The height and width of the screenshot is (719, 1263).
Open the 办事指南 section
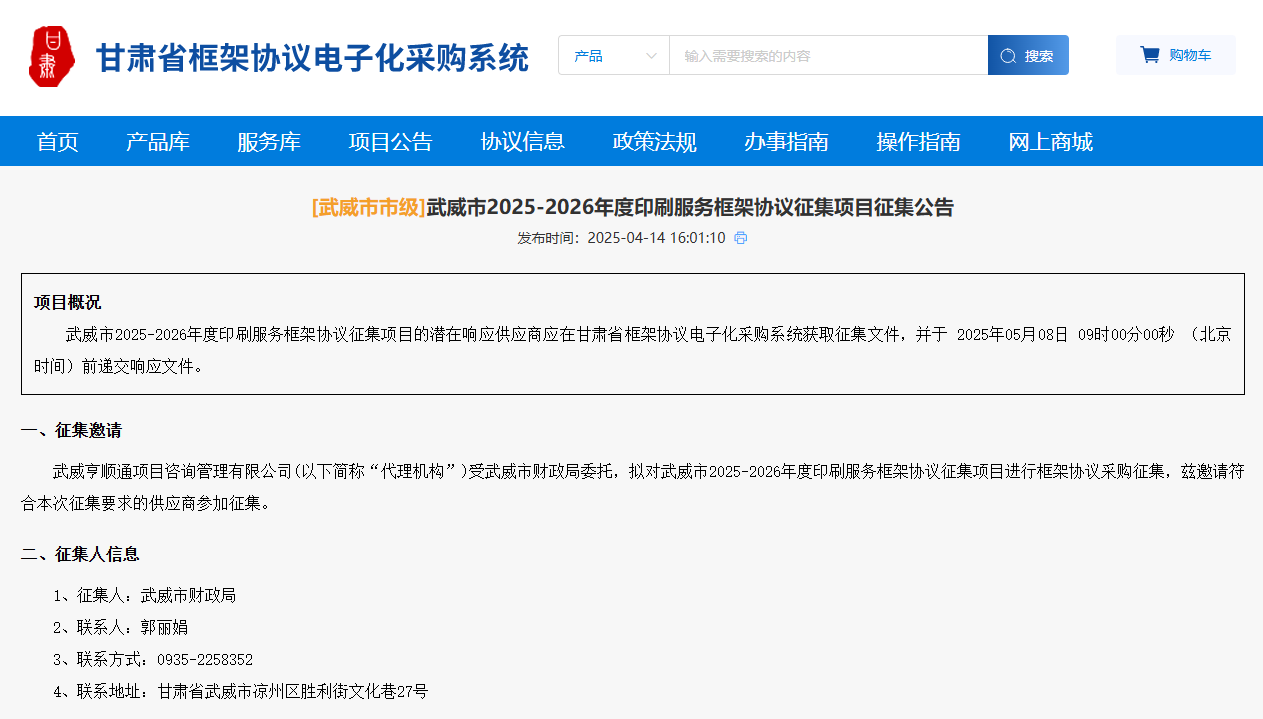(786, 141)
